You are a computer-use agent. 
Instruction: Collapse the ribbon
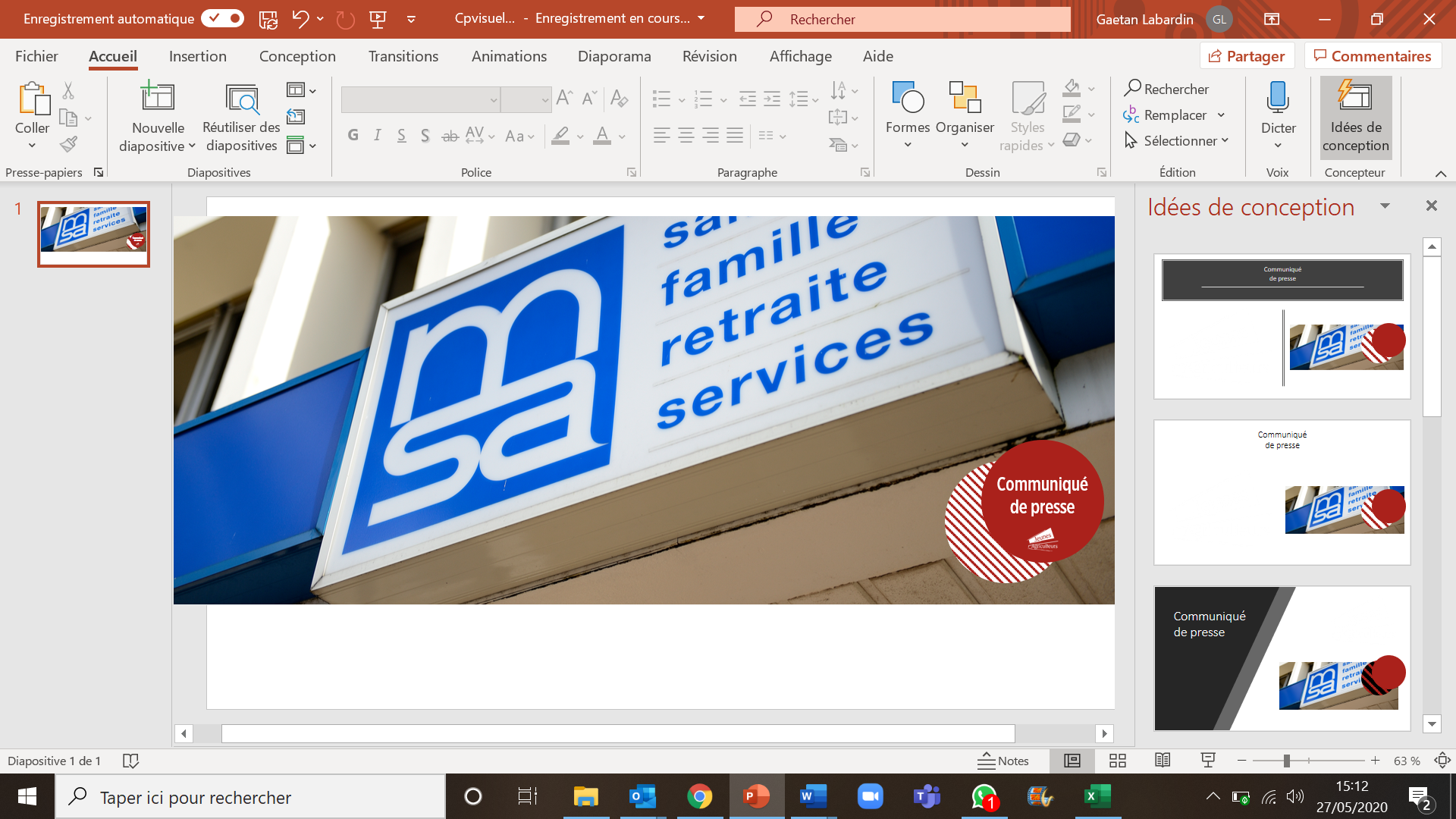1441,174
